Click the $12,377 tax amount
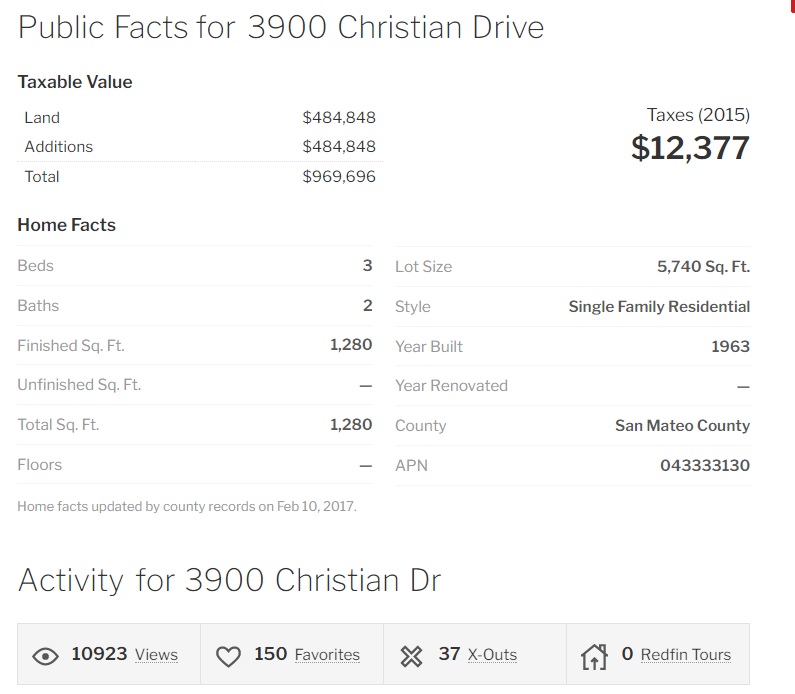The width and height of the screenshot is (795, 694). 690,148
